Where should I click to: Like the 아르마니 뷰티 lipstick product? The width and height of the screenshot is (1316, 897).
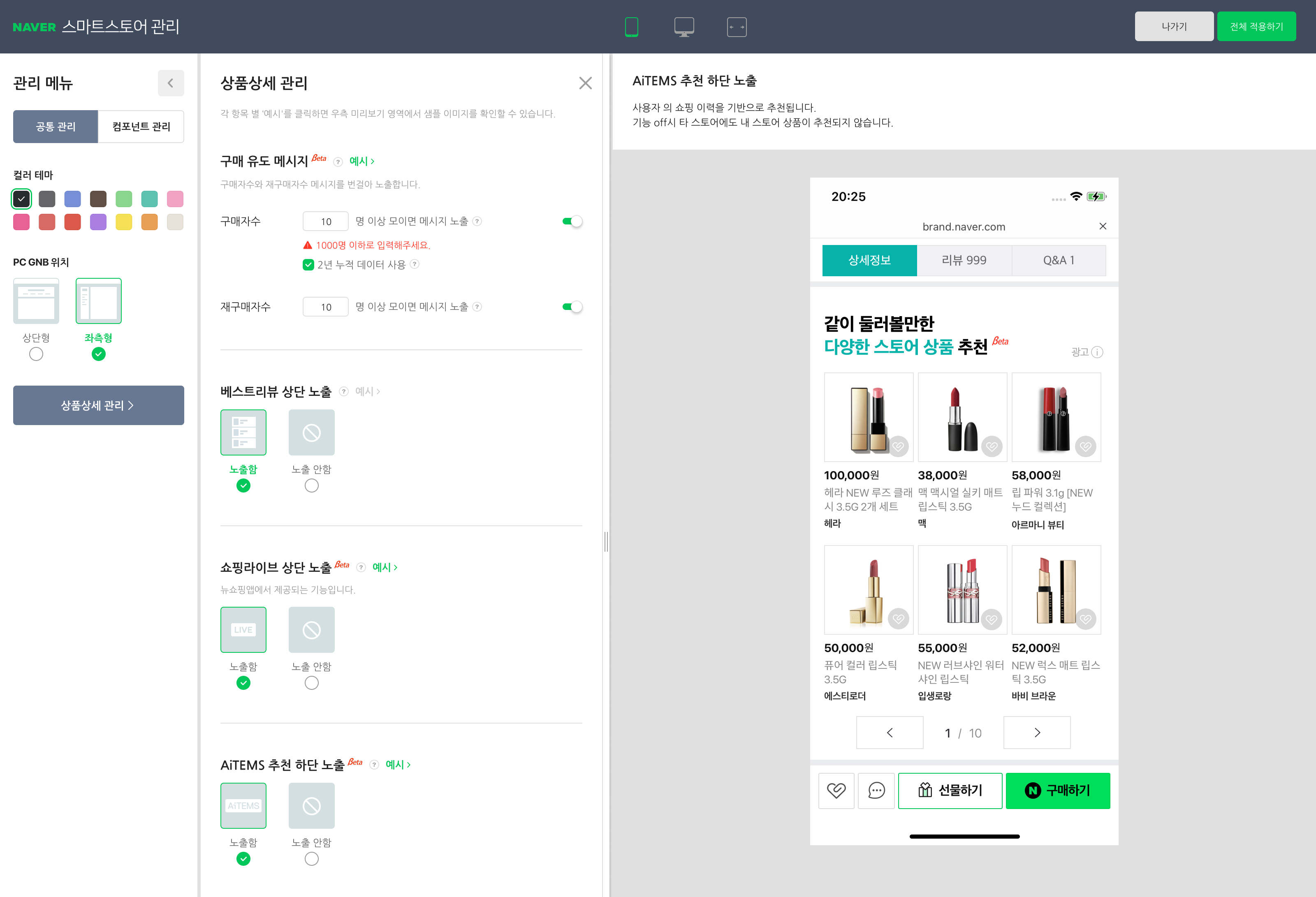[1086, 446]
